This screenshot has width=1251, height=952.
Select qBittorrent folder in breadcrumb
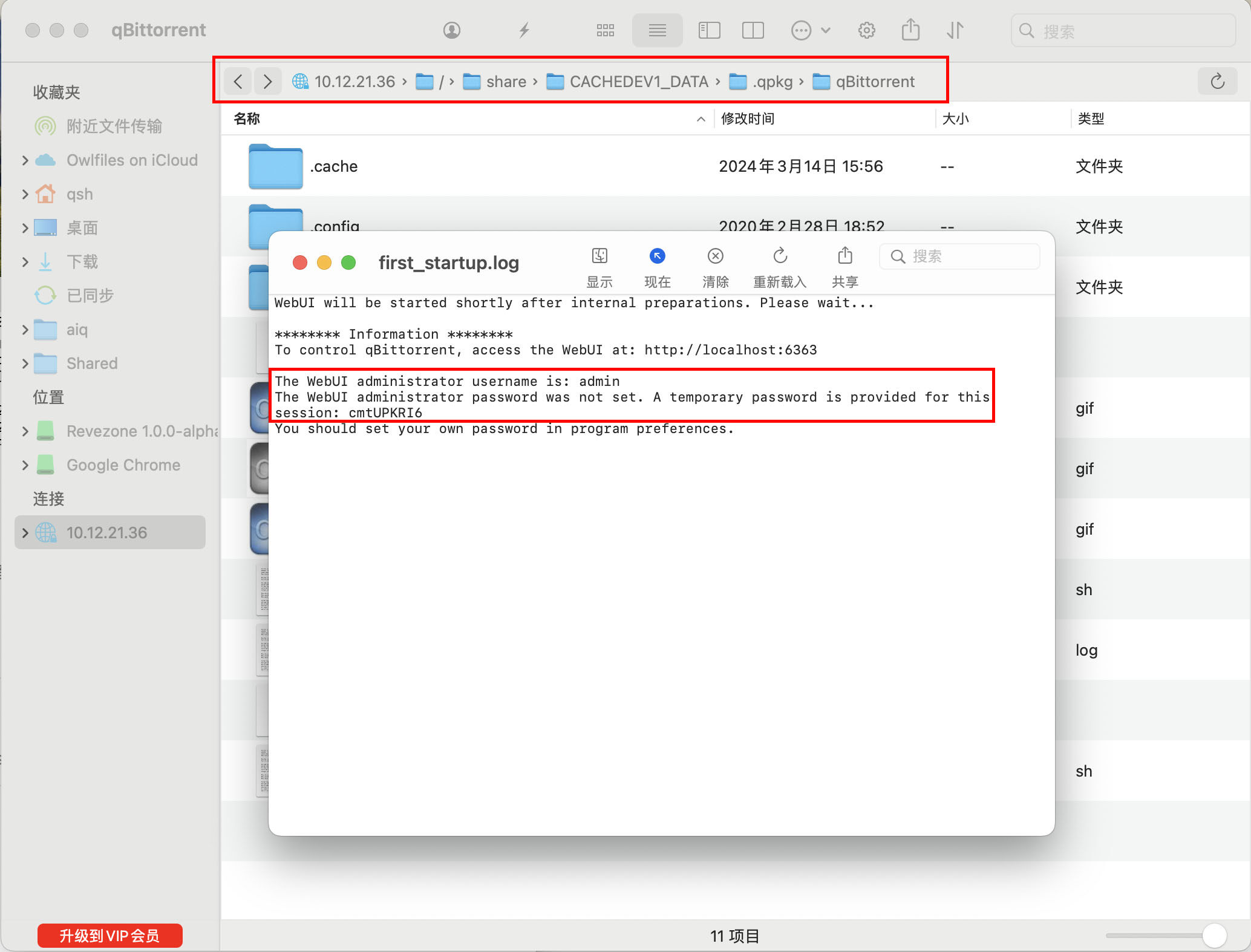863,82
